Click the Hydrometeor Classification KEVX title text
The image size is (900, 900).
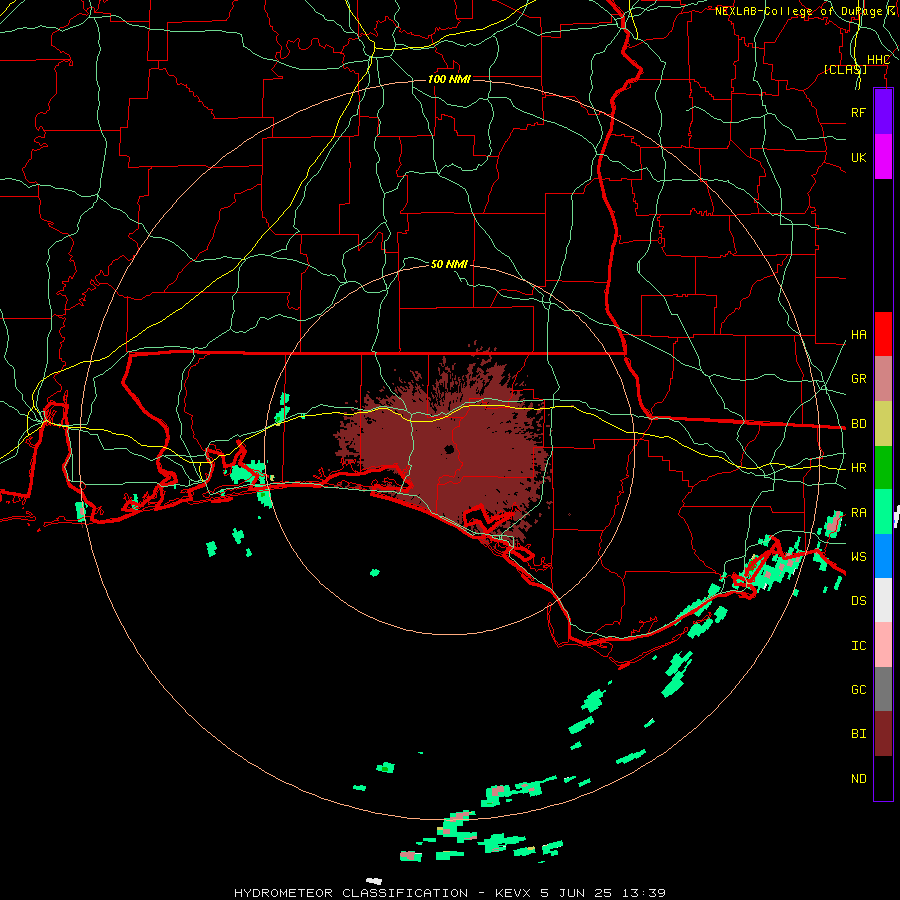[x=450, y=893]
